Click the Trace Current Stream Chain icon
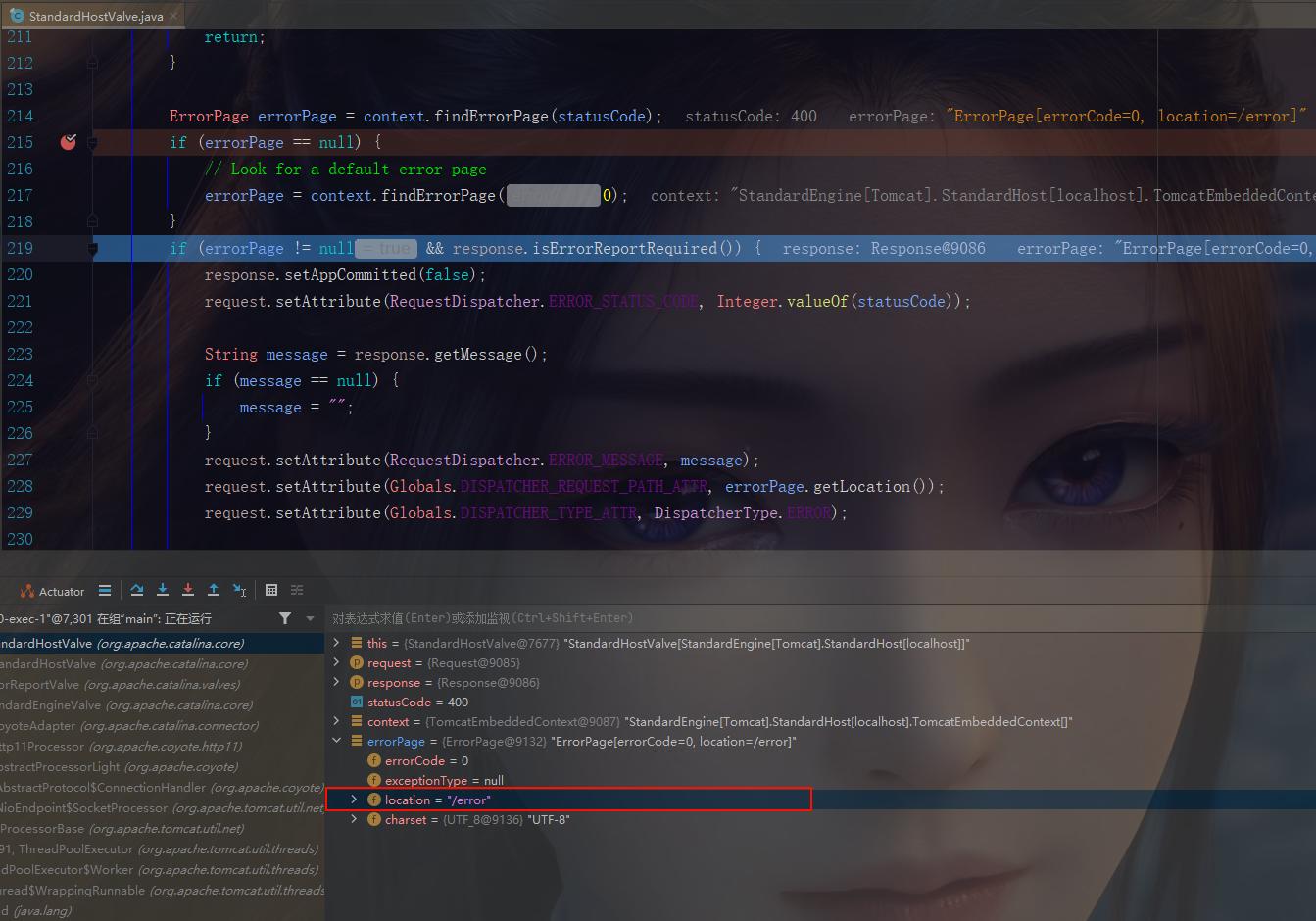Screen dimensions: 1316x921 pyautogui.click(x=297, y=590)
